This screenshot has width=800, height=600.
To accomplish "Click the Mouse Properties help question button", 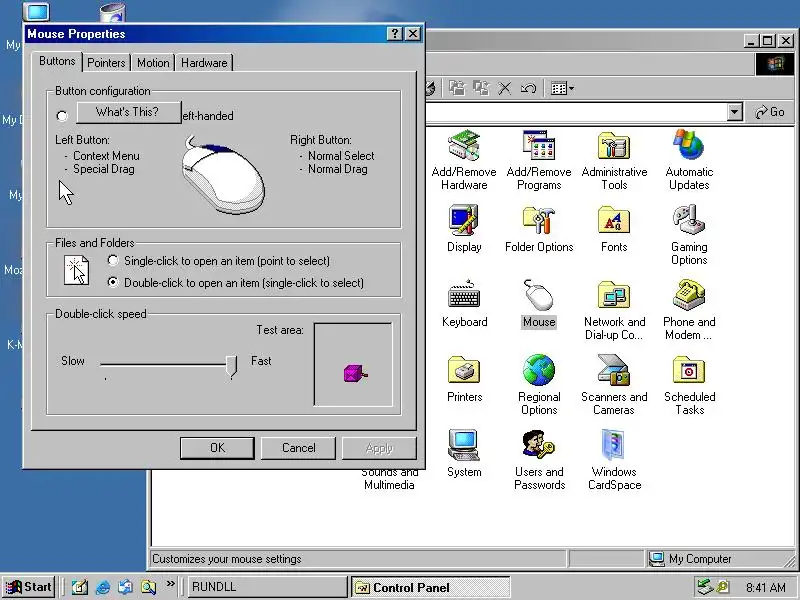I will click(394, 34).
